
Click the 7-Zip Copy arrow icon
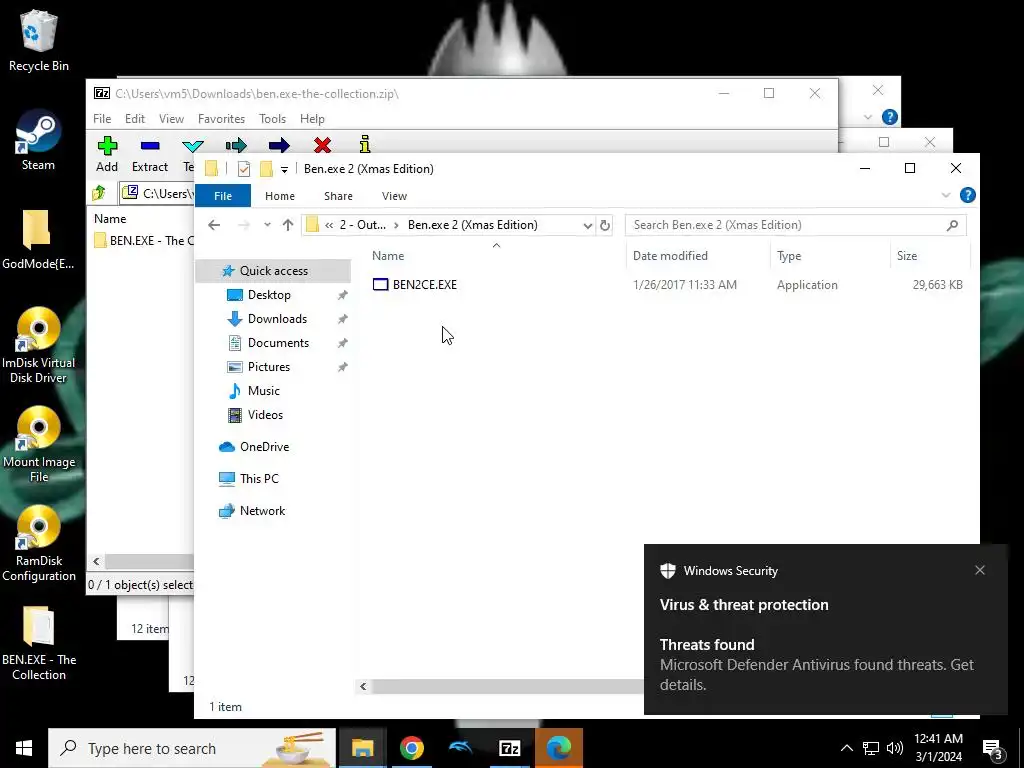(236, 145)
